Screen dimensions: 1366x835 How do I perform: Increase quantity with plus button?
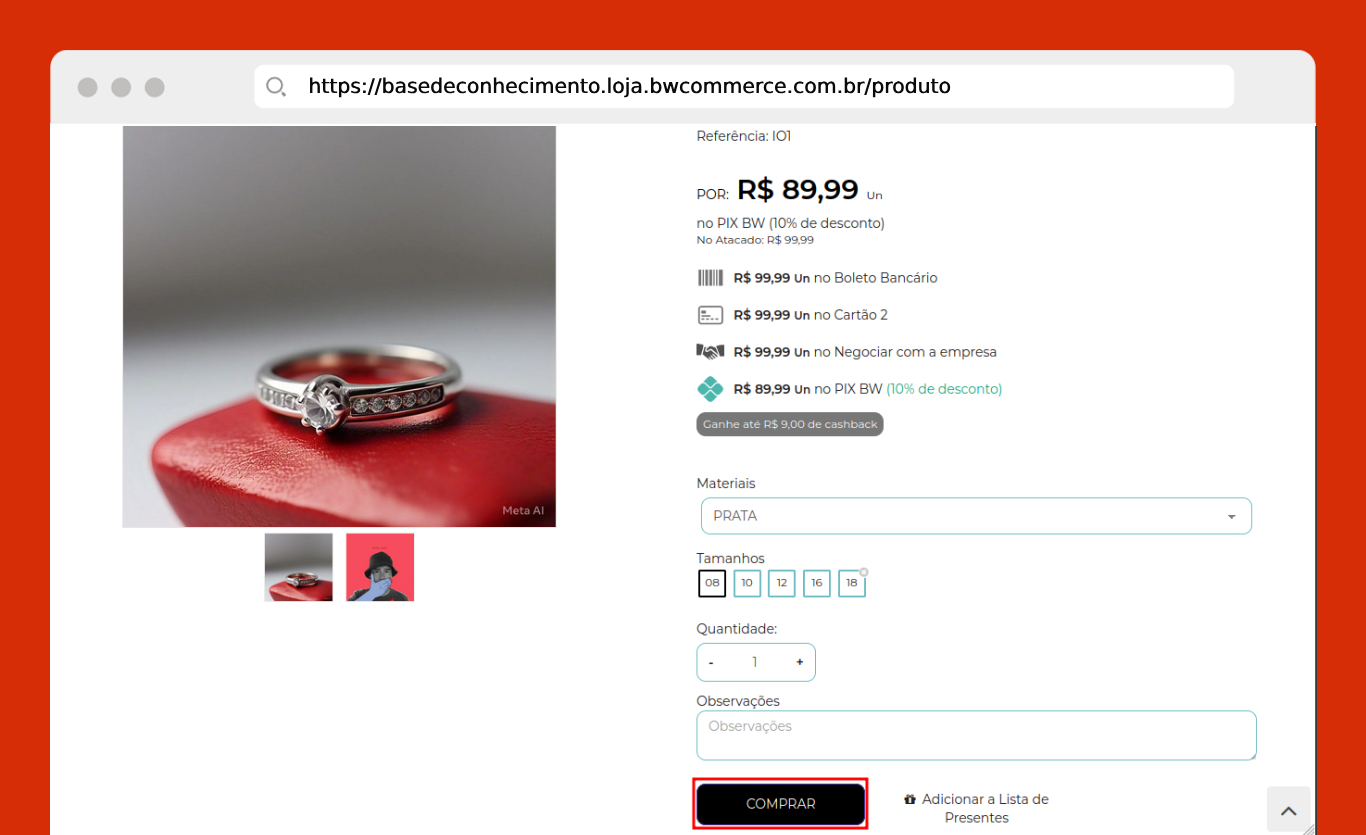pos(799,662)
